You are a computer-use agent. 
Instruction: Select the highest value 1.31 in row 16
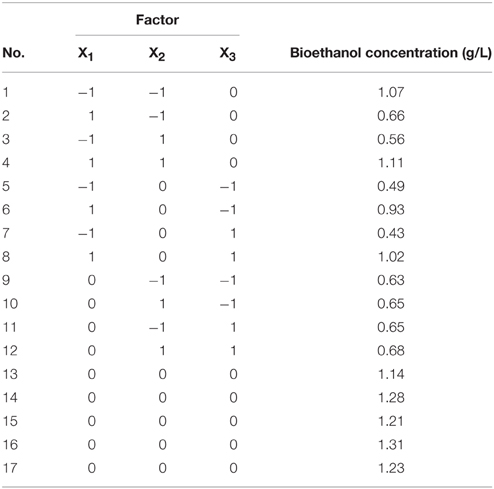(391, 445)
